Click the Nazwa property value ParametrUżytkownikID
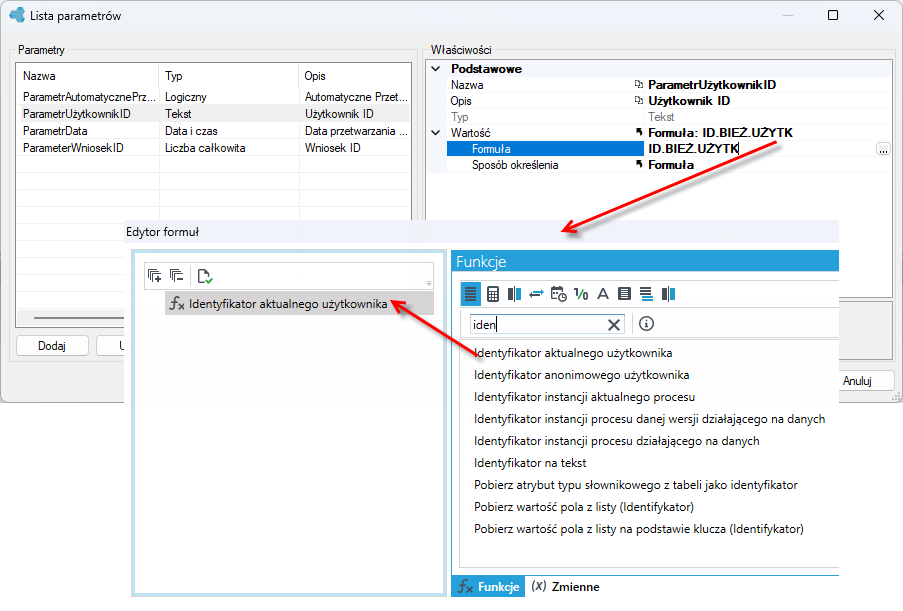The width and height of the screenshot is (903, 611). 712,85
